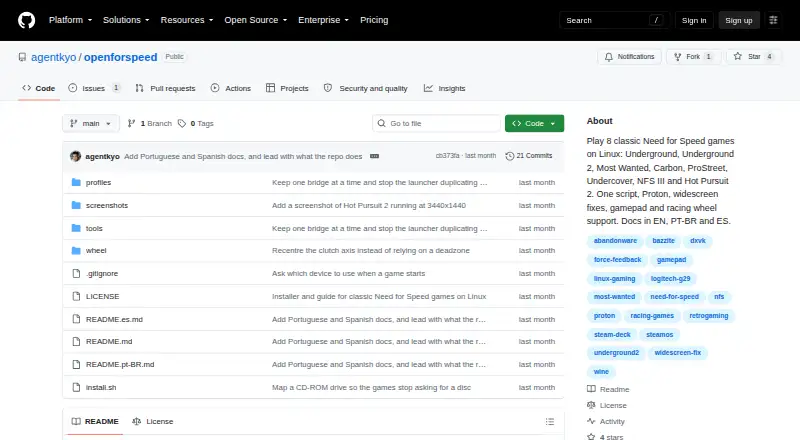Open the wheel folder

pyautogui.click(x=96, y=251)
